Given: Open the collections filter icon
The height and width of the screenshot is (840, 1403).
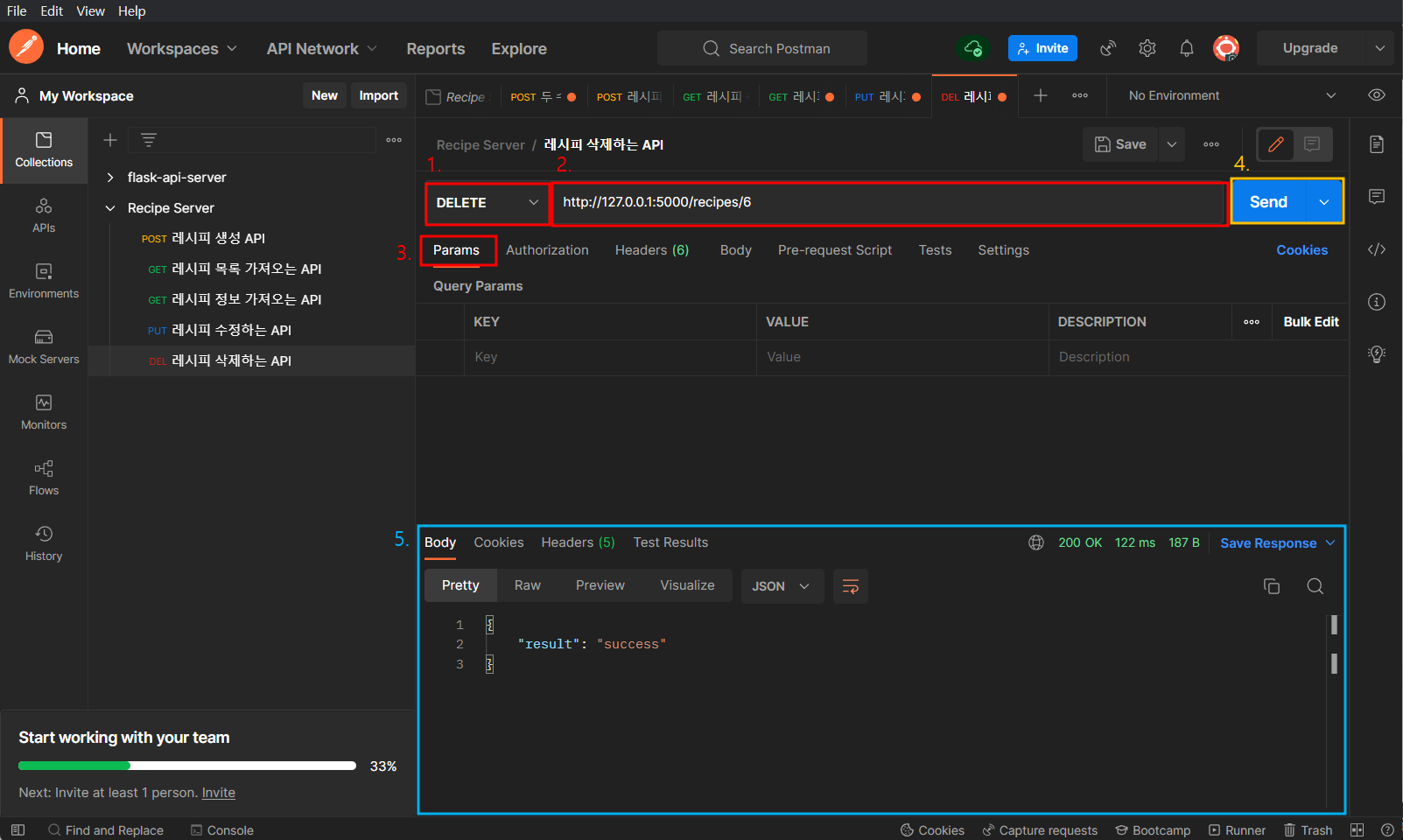Looking at the screenshot, I should point(149,140).
